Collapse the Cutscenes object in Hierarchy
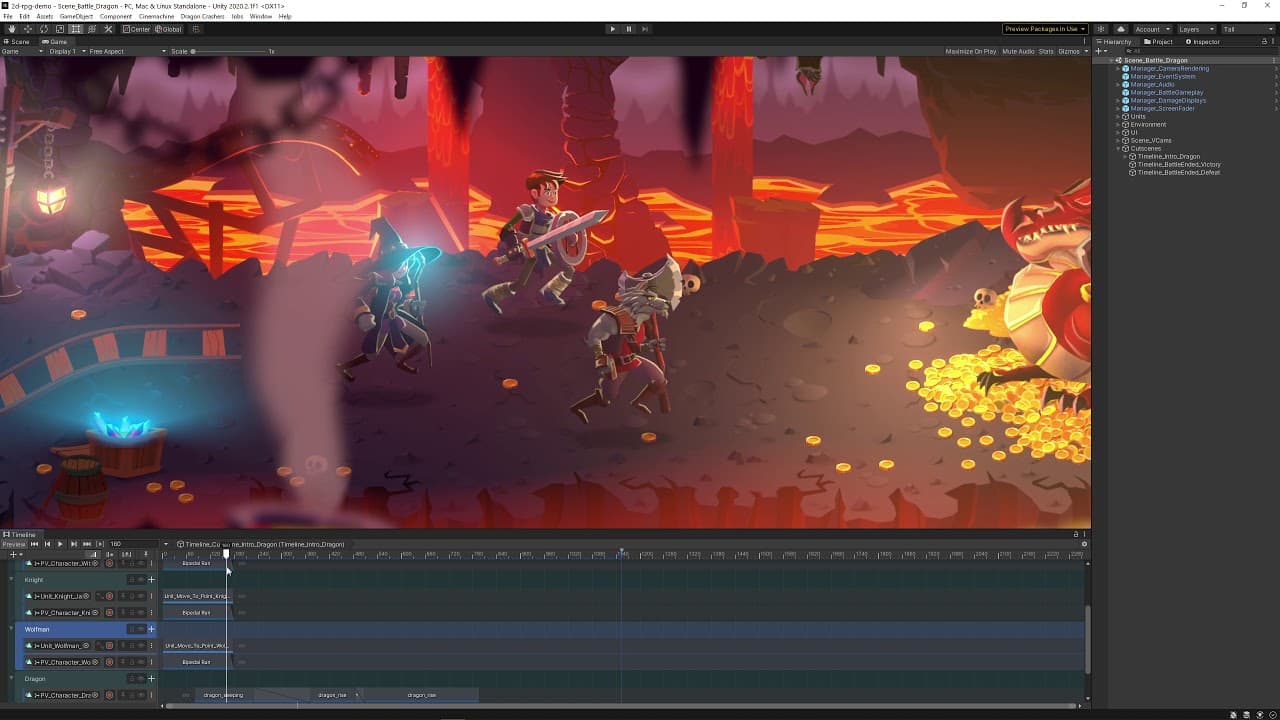The width and height of the screenshot is (1280, 720). [1118, 148]
